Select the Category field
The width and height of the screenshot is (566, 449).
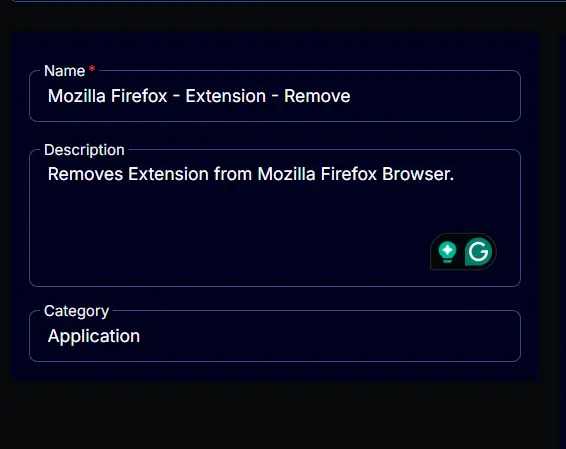point(275,336)
